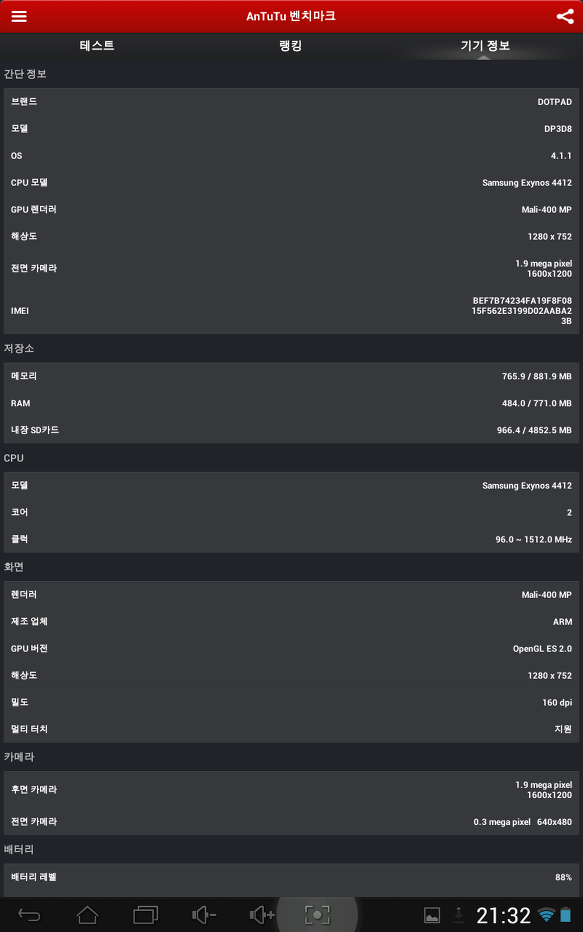Tap the Android back arrow icon
The width and height of the screenshot is (583, 932).
click(29, 915)
